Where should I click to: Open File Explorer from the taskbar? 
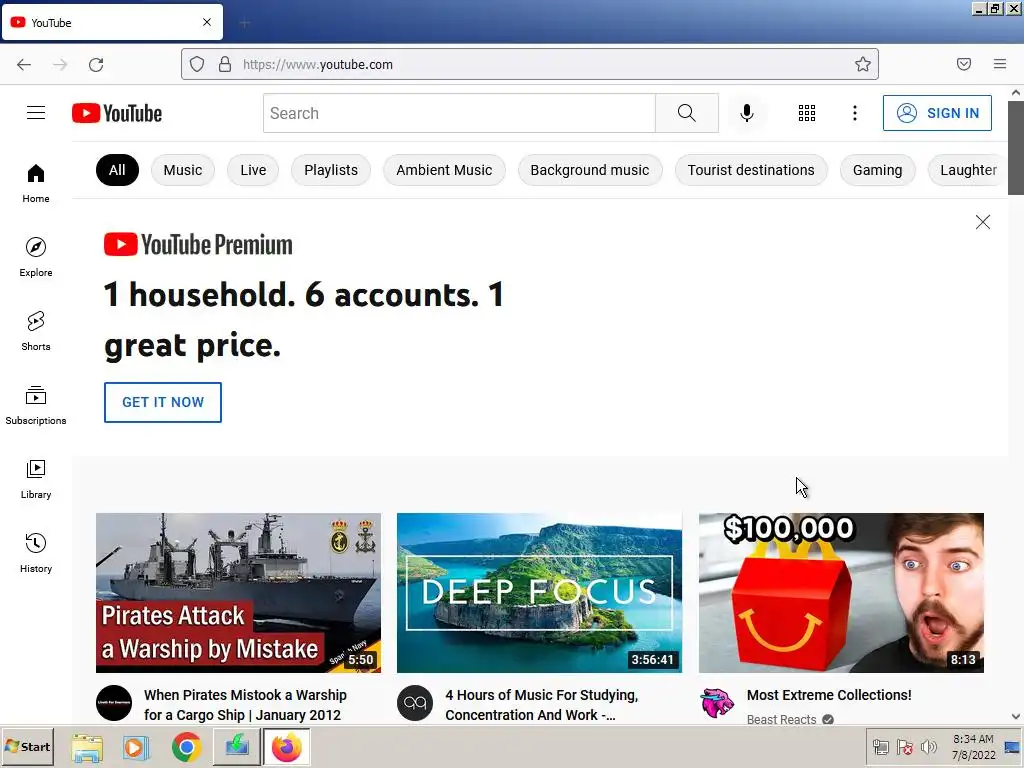87,747
